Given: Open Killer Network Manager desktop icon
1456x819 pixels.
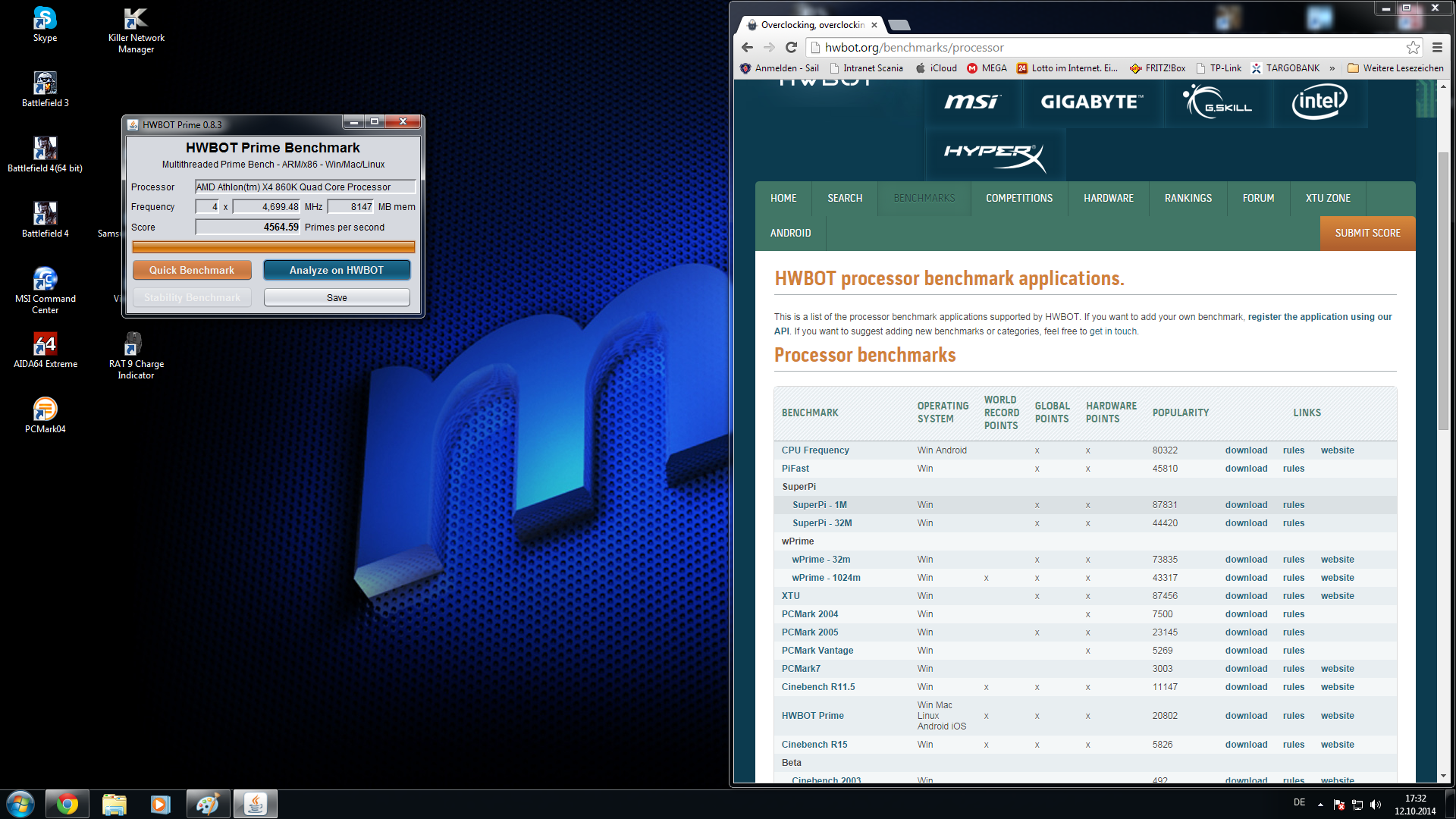Looking at the screenshot, I should click(x=136, y=30).
